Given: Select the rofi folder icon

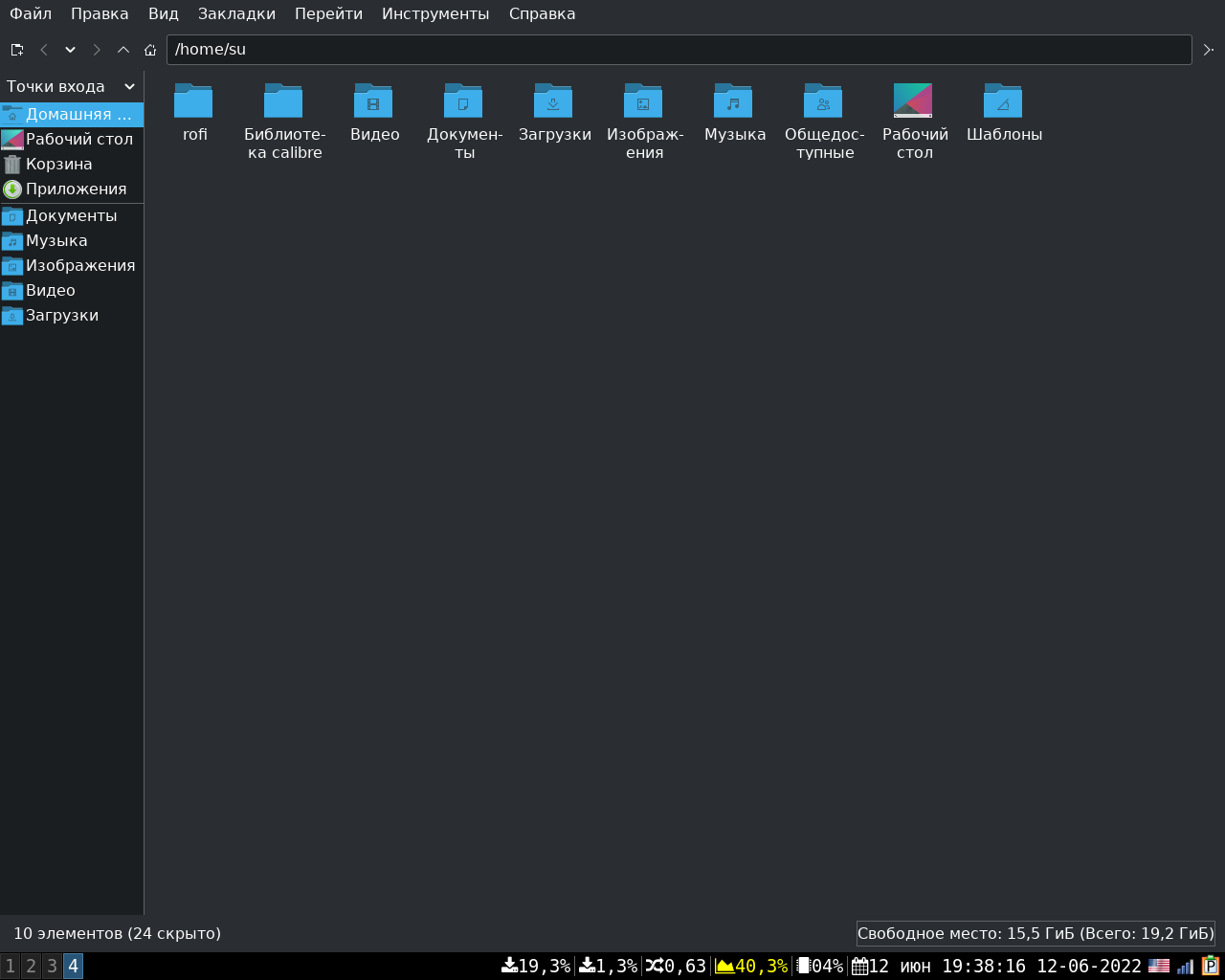Looking at the screenshot, I should 193,100.
